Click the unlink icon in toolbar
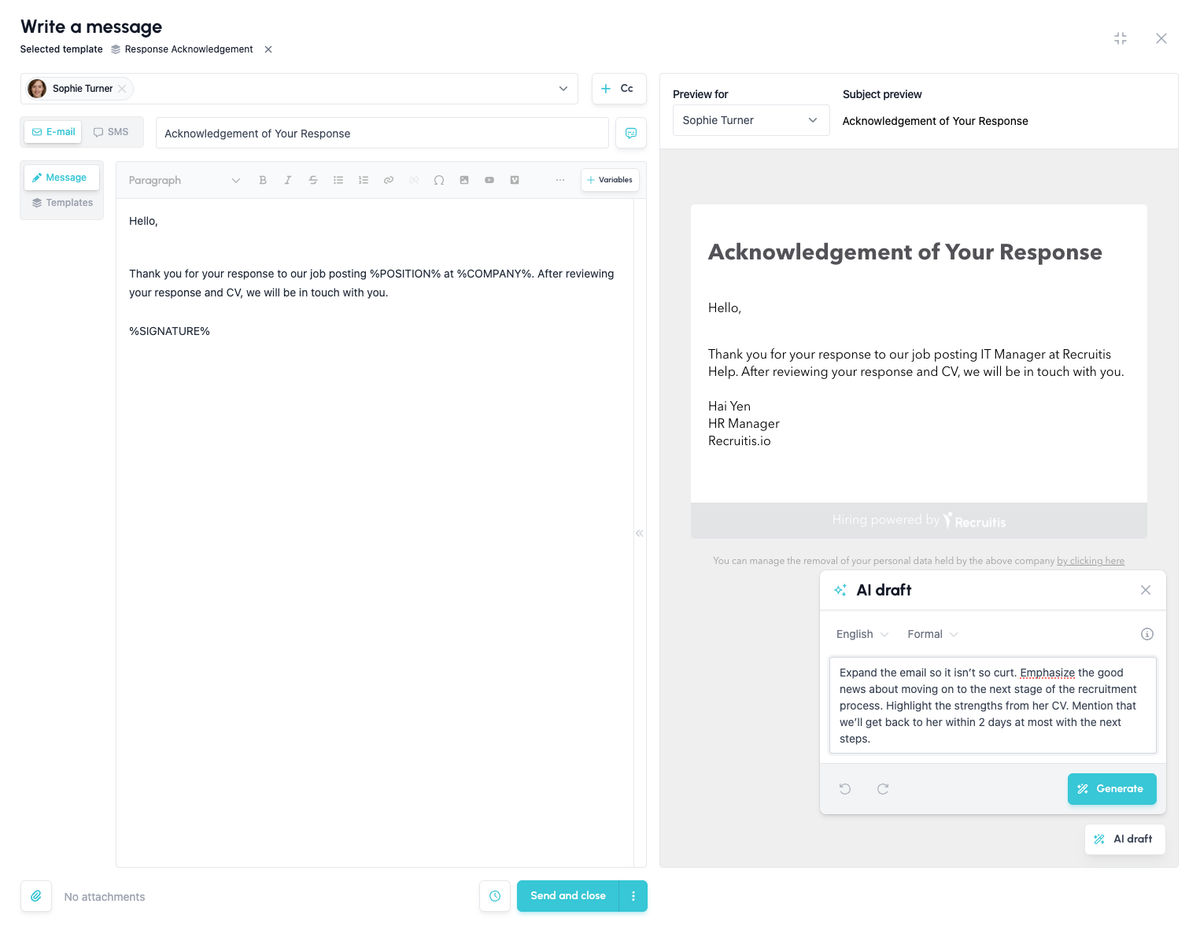1200x932 pixels. coord(414,180)
